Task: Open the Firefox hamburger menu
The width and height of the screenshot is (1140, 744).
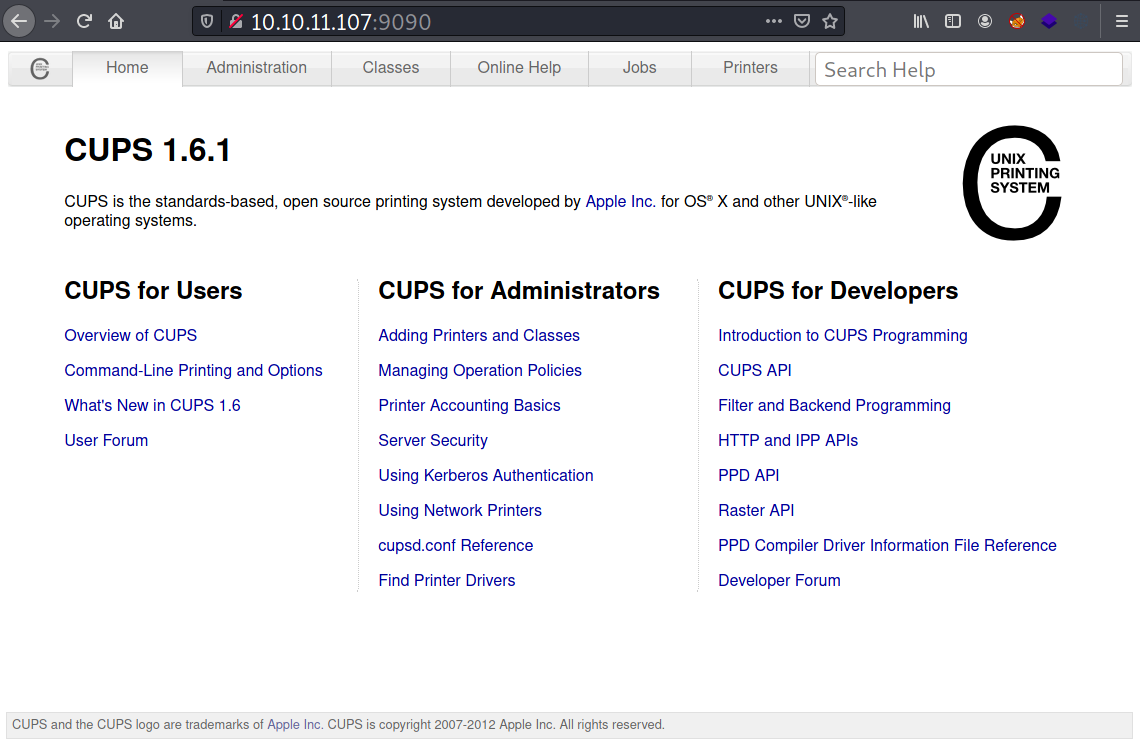Action: (1122, 20)
